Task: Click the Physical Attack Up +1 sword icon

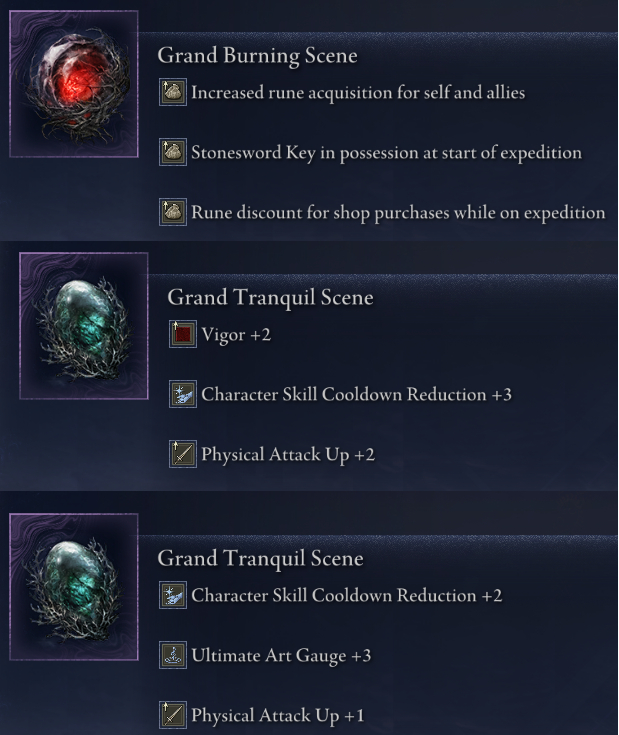Action: tap(173, 715)
